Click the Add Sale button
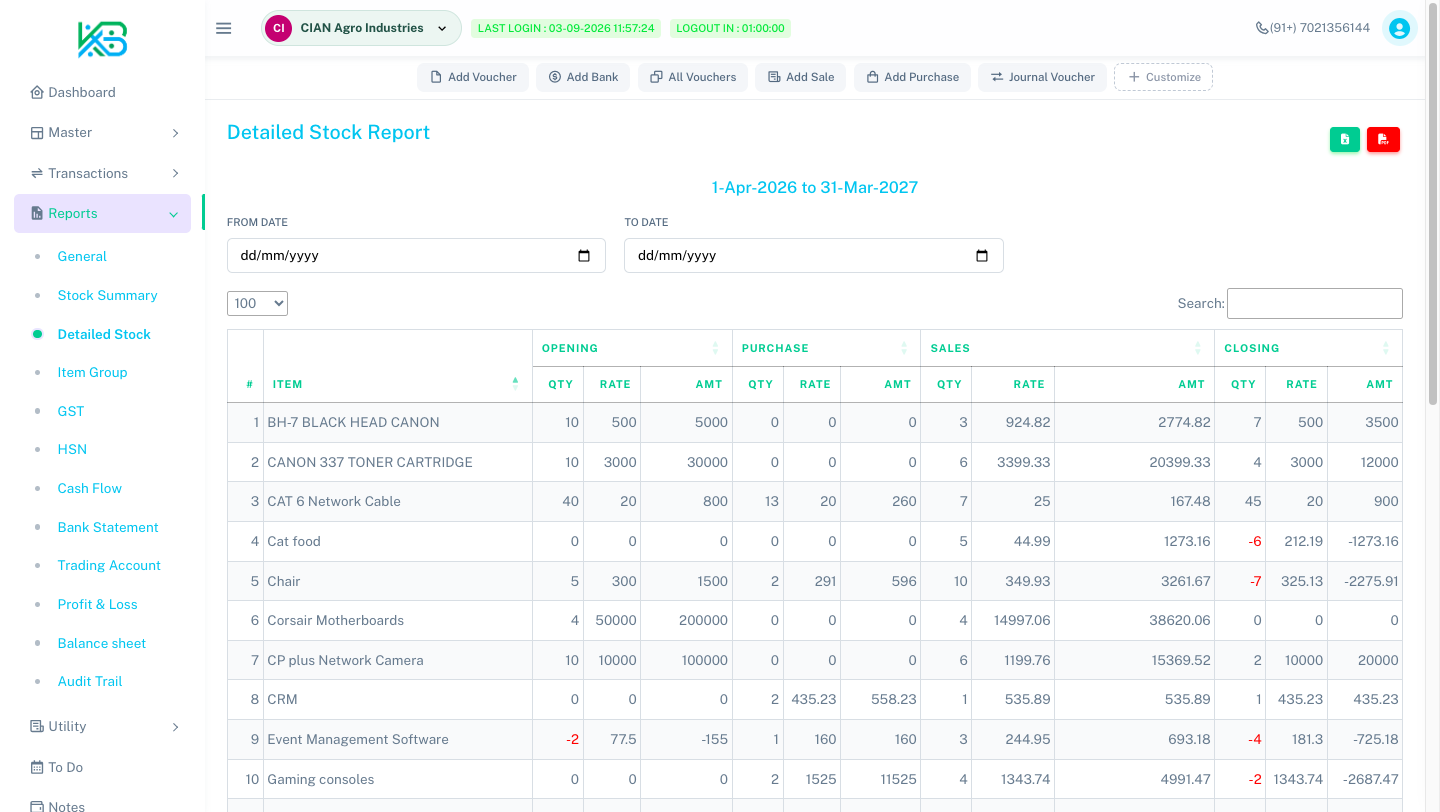Viewport: 1440px width, 812px height. click(x=801, y=77)
